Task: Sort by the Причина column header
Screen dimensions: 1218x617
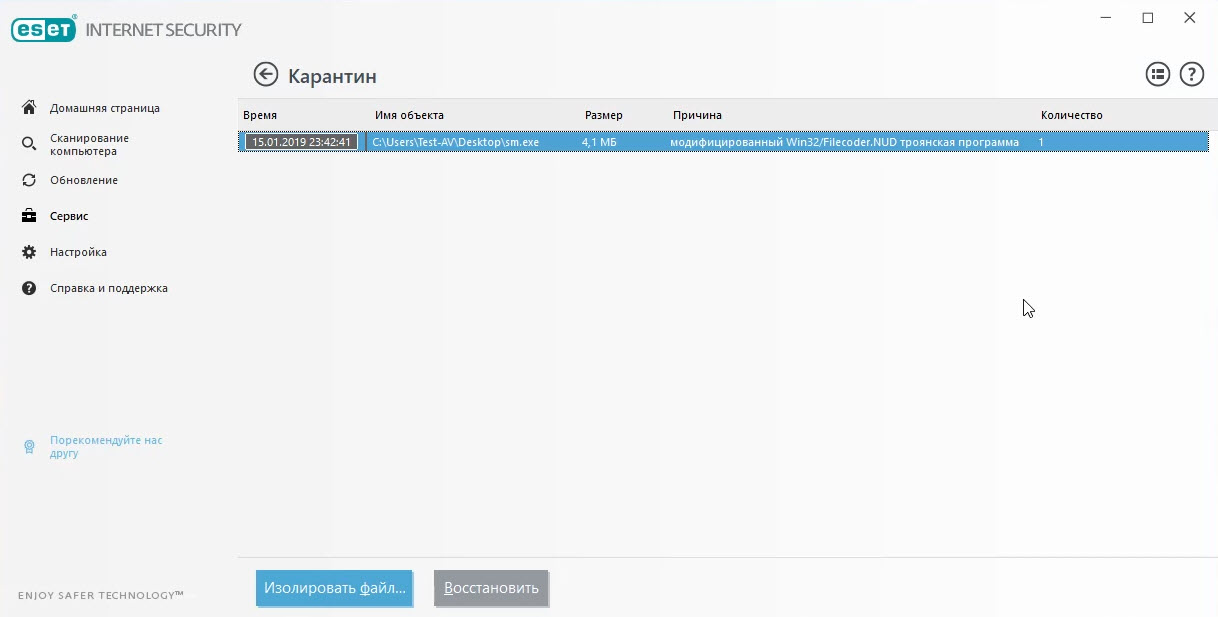Action: pyautogui.click(x=697, y=115)
